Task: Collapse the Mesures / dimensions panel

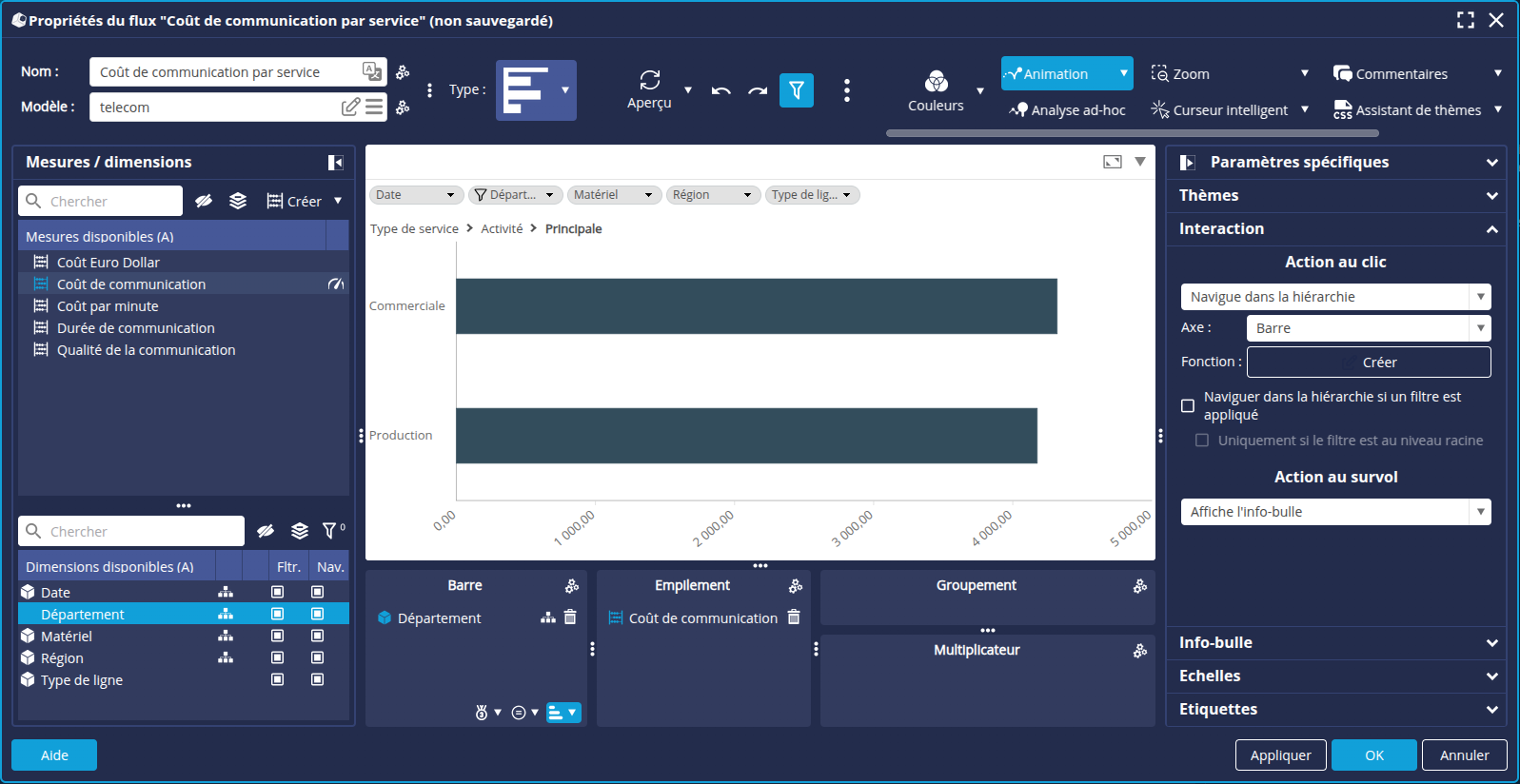Action: pyautogui.click(x=335, y=163)
